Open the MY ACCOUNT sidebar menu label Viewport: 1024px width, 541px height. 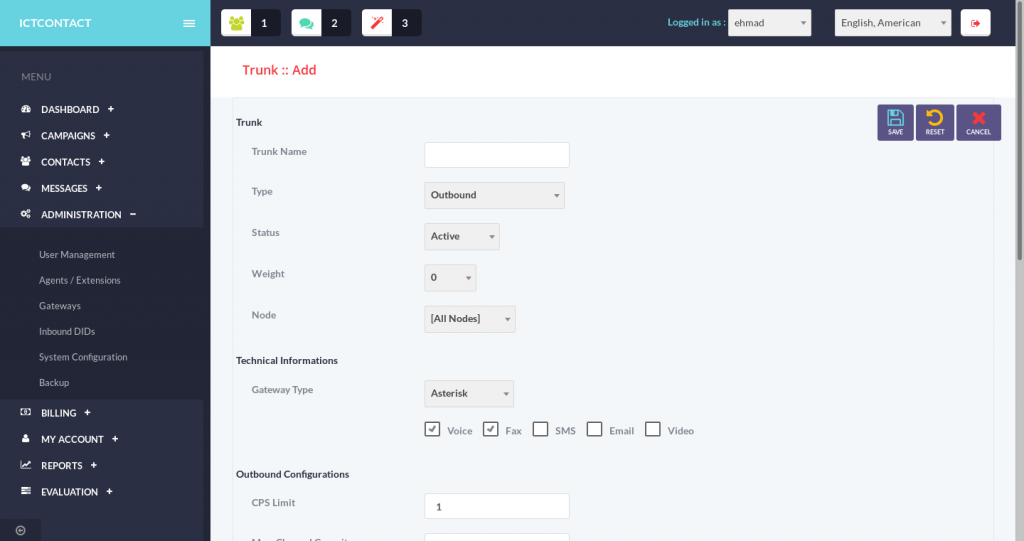(72, 439)
